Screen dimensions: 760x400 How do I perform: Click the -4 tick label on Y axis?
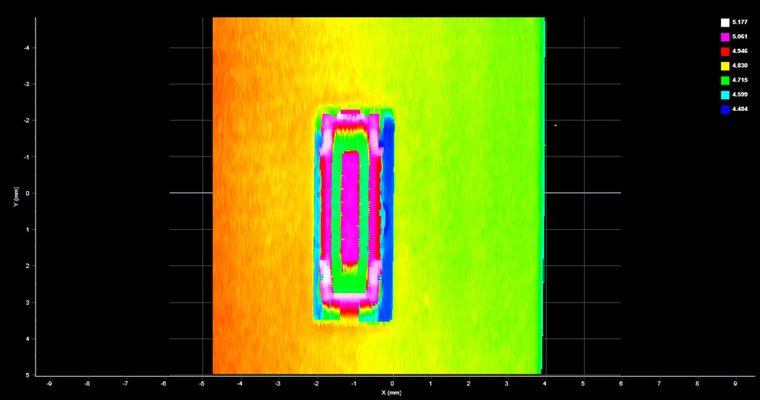[x=28, y=48]
